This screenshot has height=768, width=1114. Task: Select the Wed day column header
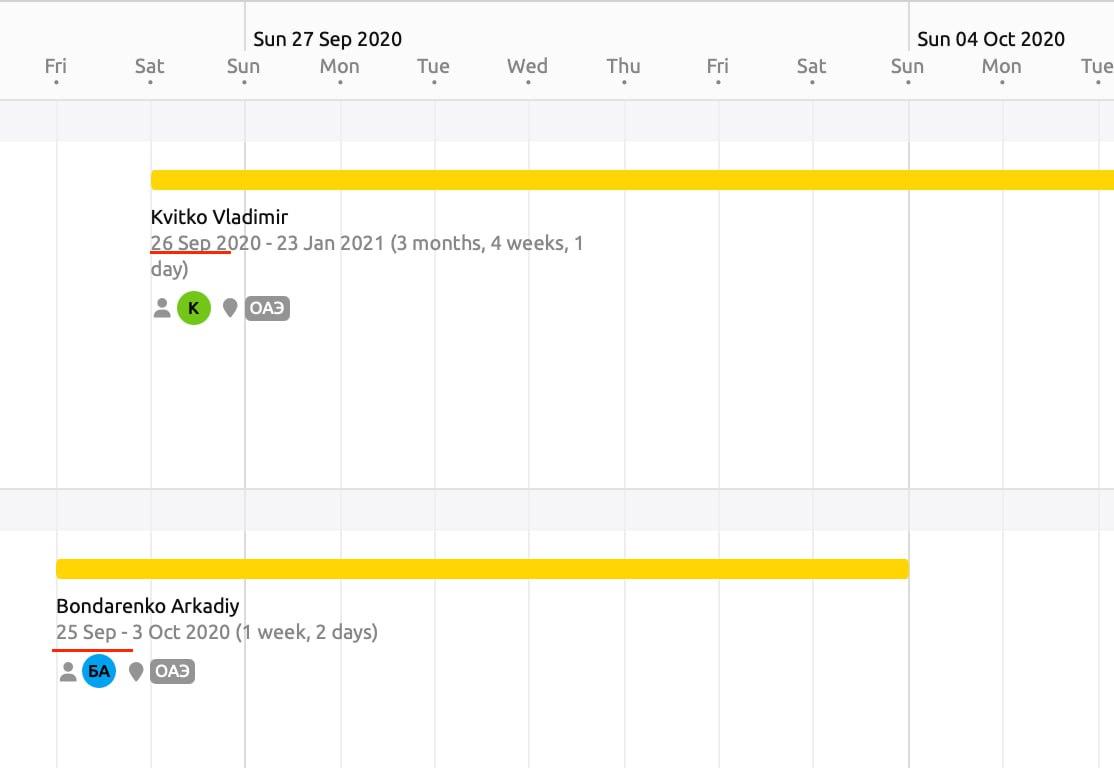(x=527, y=67)
